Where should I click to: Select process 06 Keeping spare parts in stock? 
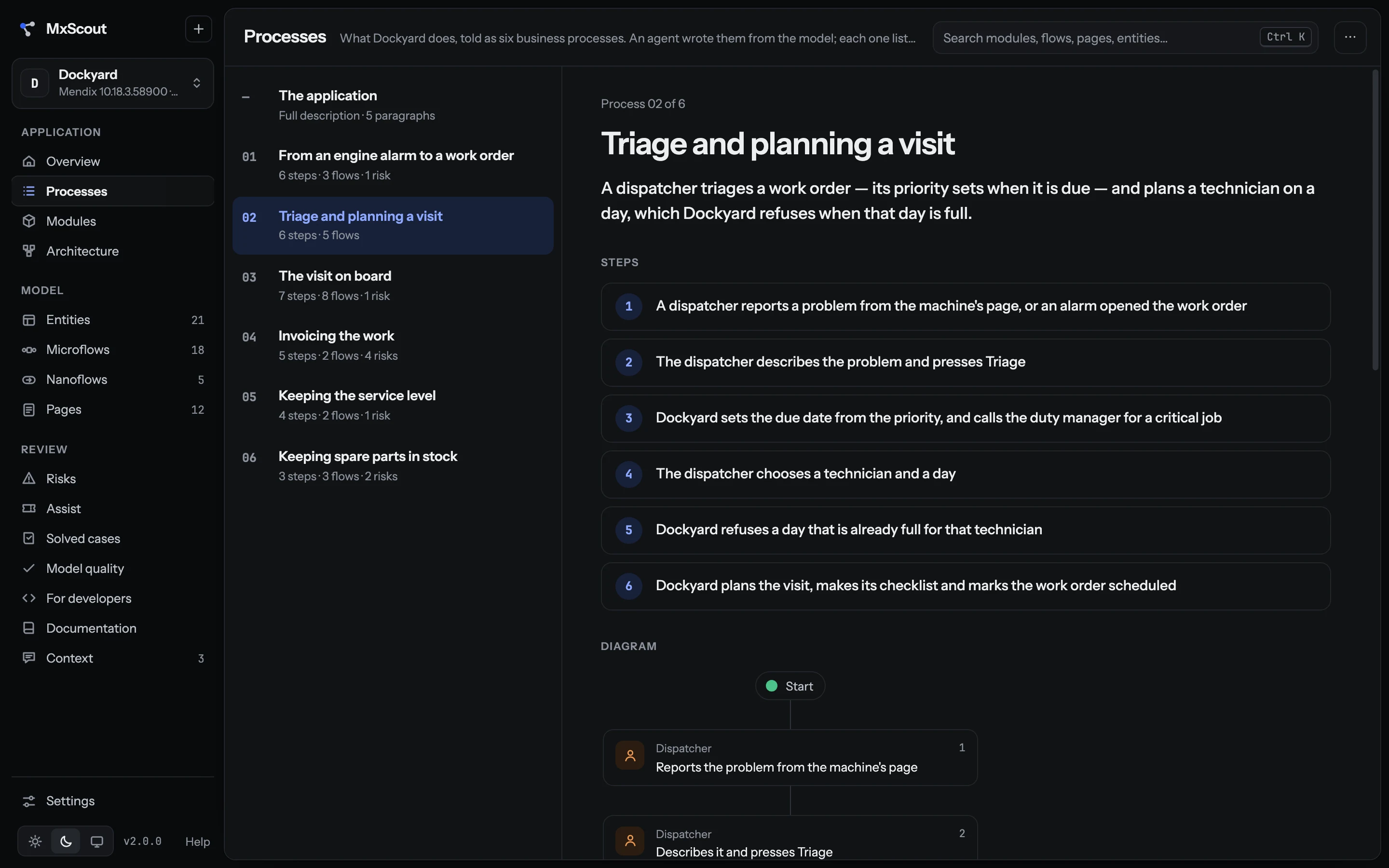coord(393,466)
